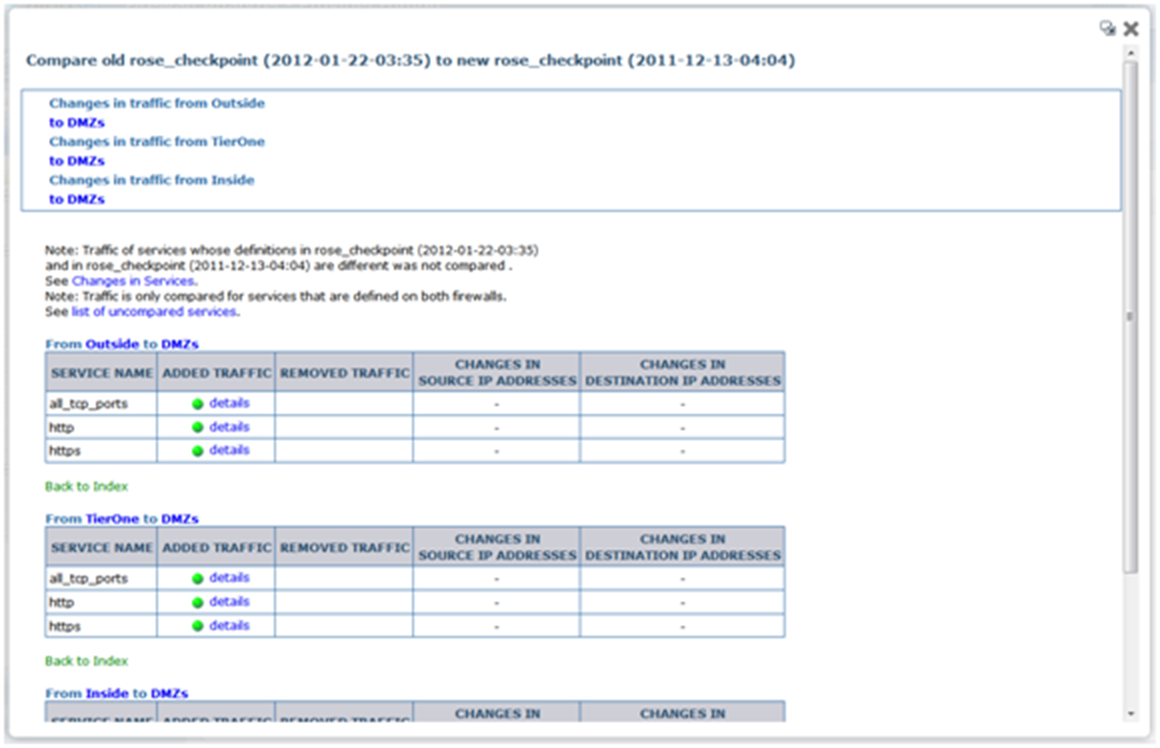Click the scrollbar up arrow

1130,53
